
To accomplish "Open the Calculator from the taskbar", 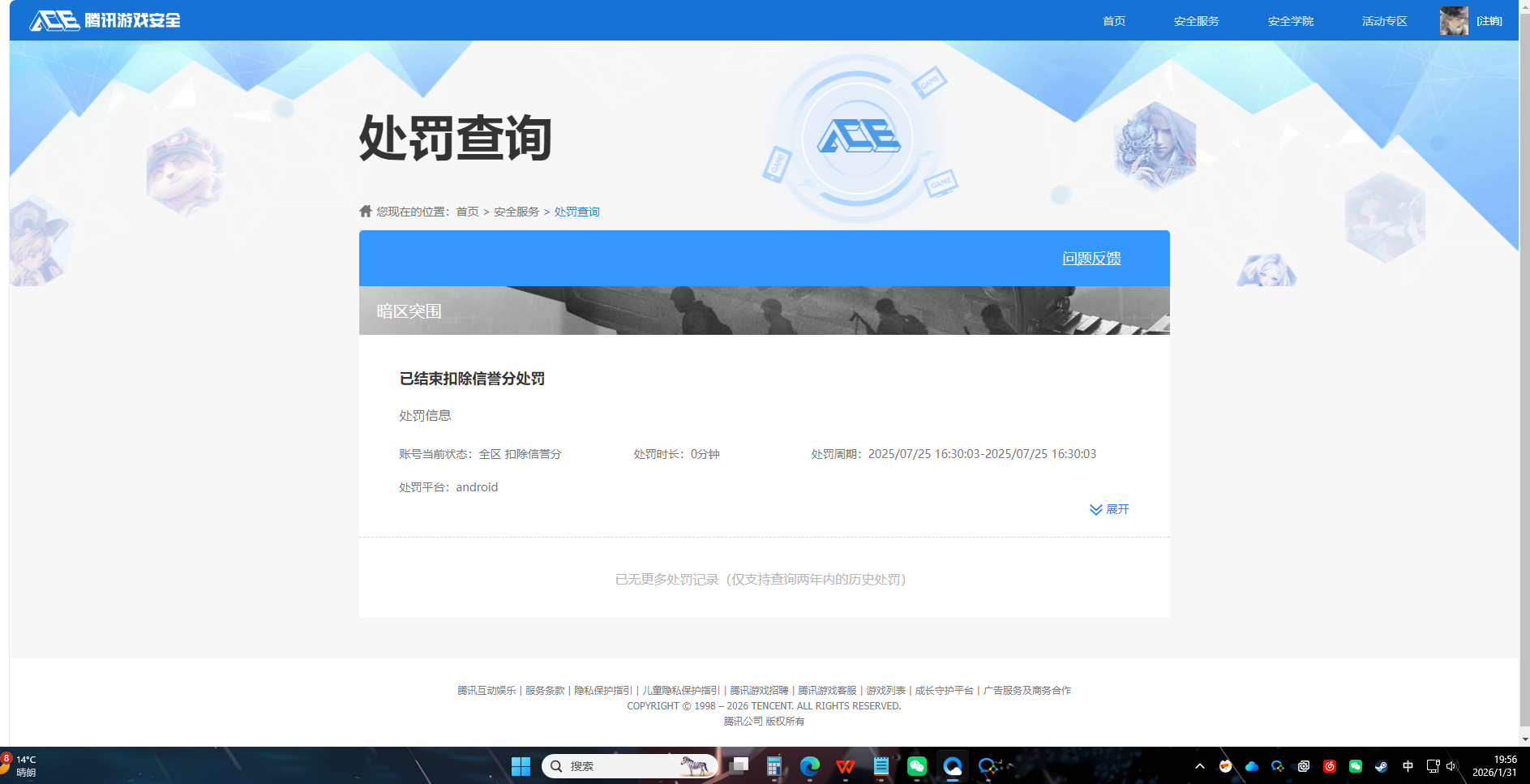I will pos(774,765).
